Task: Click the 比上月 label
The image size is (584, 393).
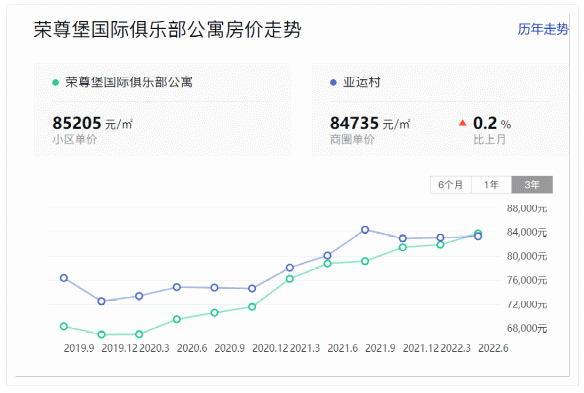Action: pyautogui.click(x=490, y=140)
